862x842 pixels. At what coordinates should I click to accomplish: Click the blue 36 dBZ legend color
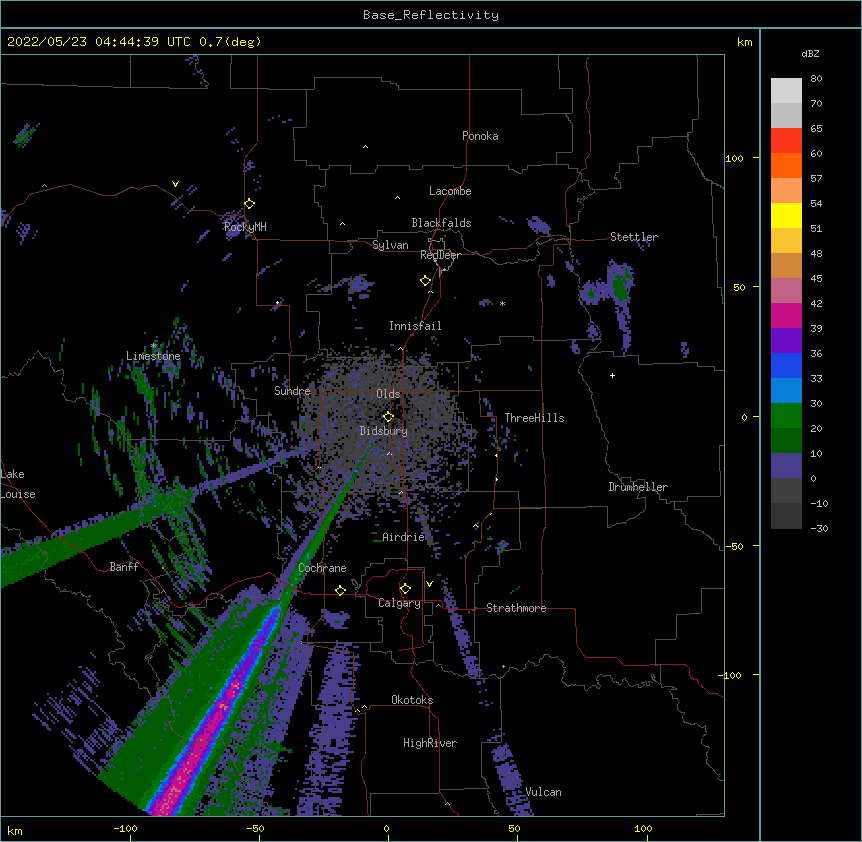click(x=786, y=365)
